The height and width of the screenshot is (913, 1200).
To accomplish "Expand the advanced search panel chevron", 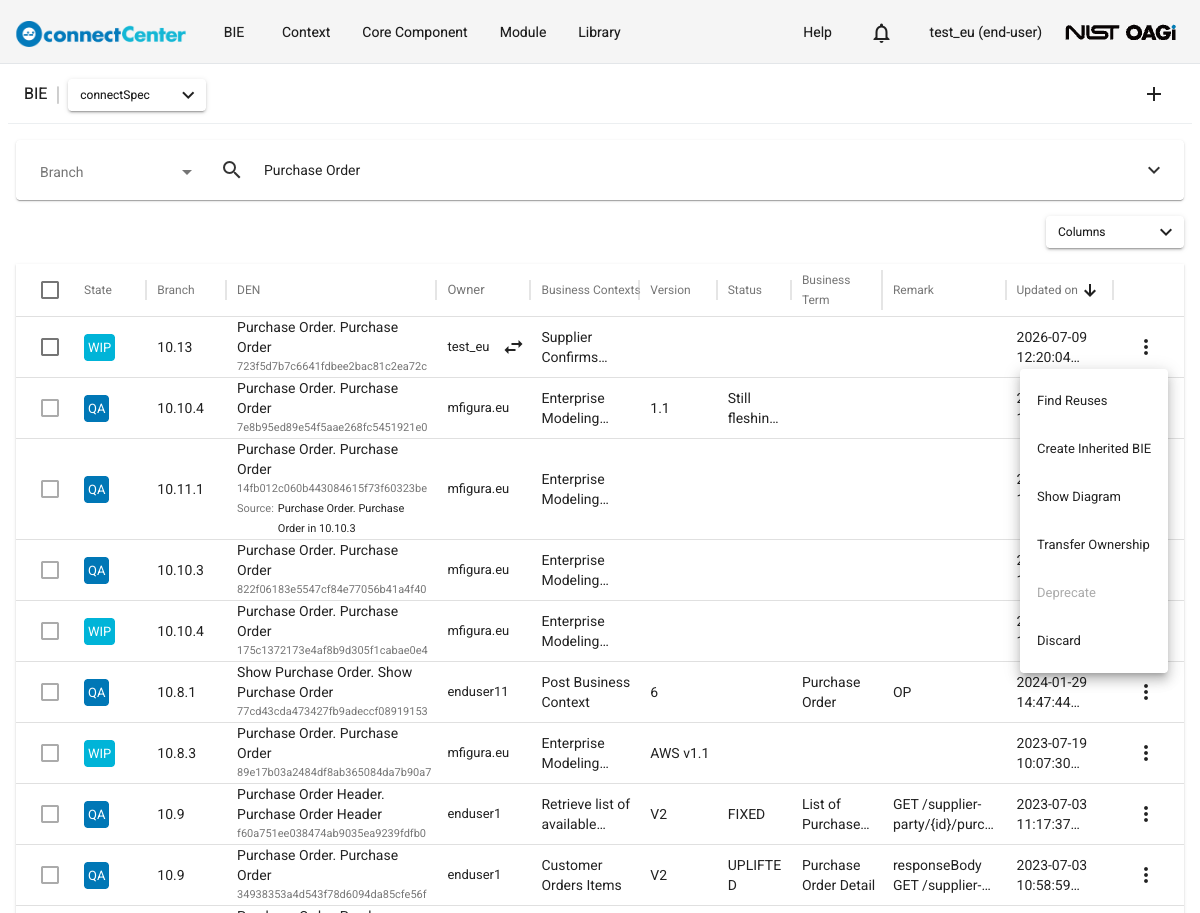I will (x=1154, y=170).
